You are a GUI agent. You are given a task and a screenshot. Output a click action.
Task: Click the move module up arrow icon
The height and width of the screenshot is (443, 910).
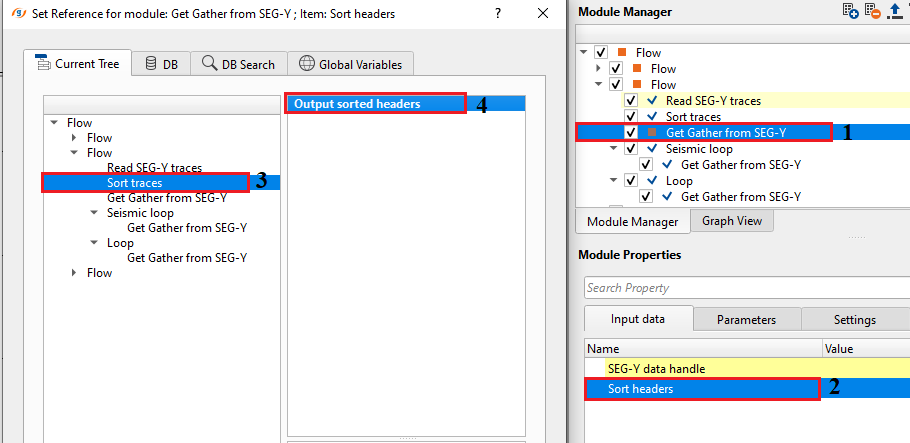(895, 11)
